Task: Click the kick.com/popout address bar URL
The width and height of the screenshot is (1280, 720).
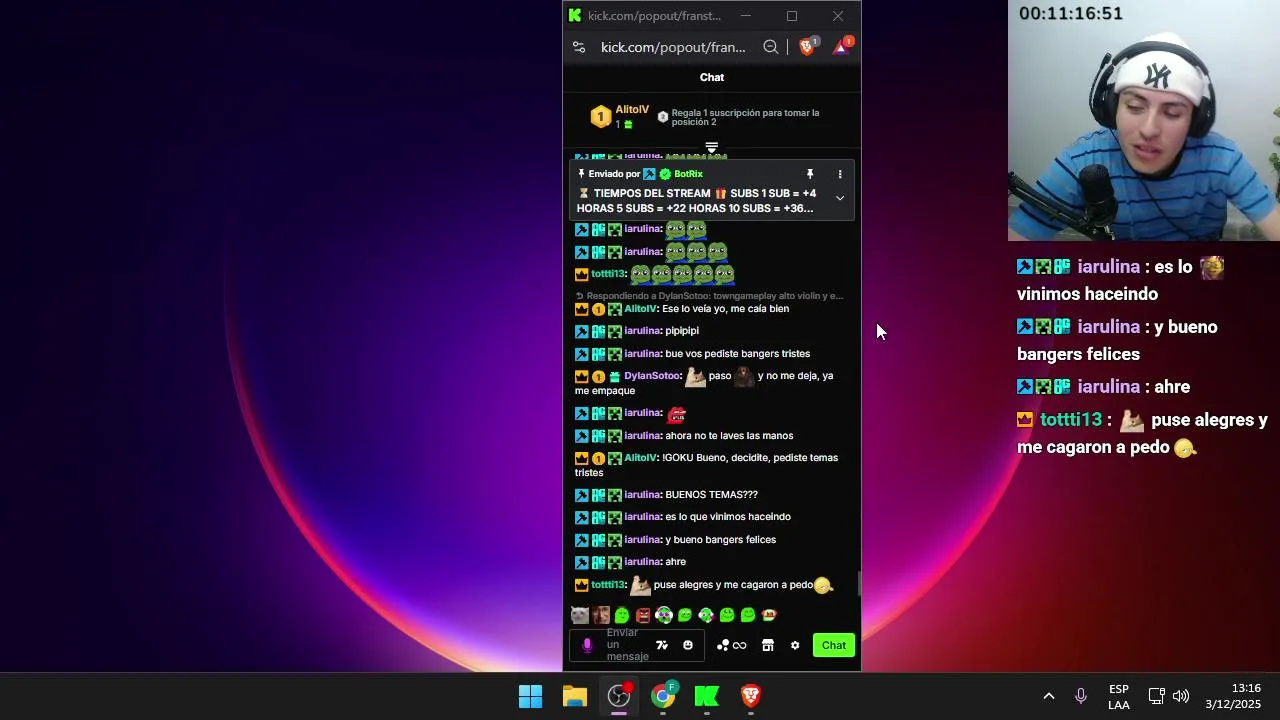Action: [673, 47]
